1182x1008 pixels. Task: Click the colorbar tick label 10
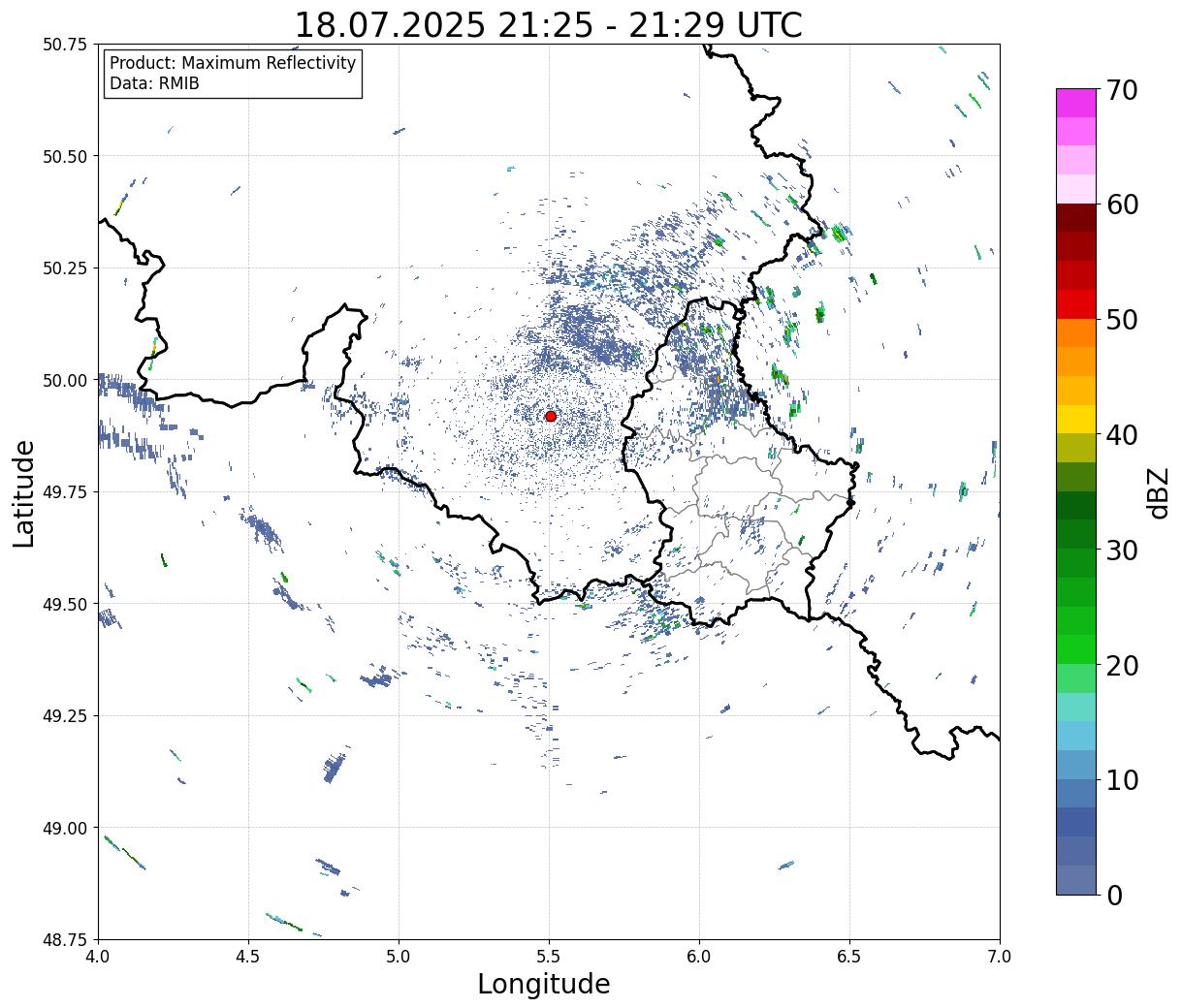point(1121,779)
